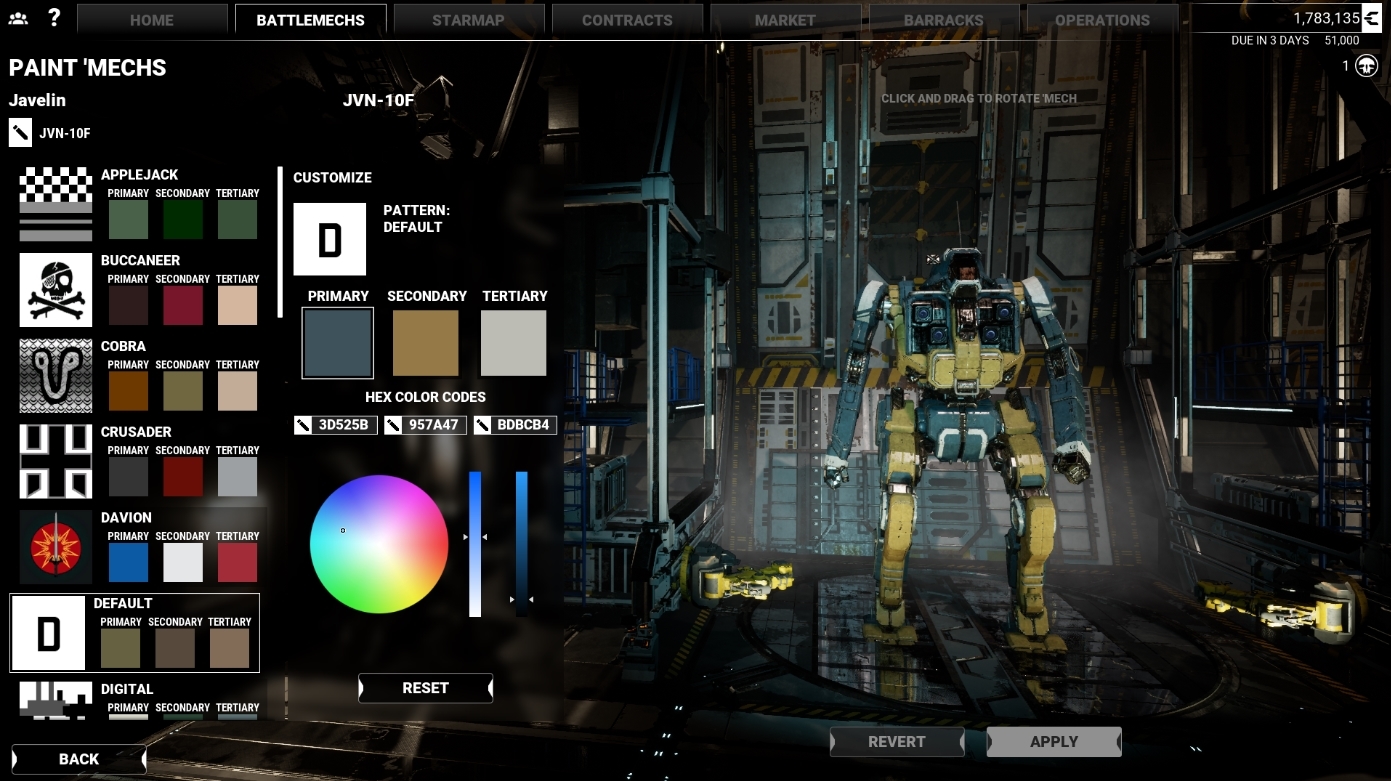
Task: Click the pencil icon next to 3D525B
Action: click(x=303, y=425)
